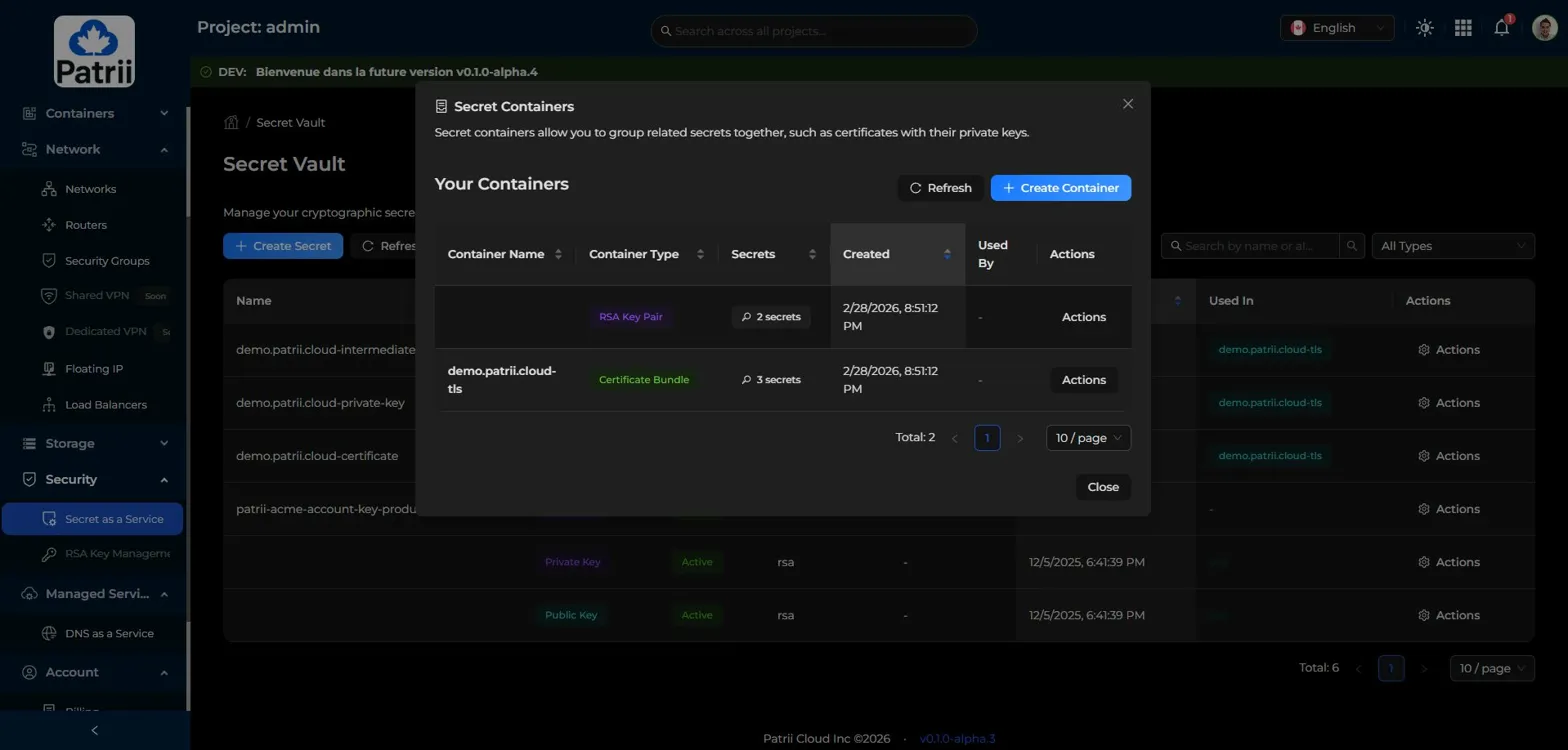
Task: Open Floating IP in the sidebar
Action: (x=94, y=369)
